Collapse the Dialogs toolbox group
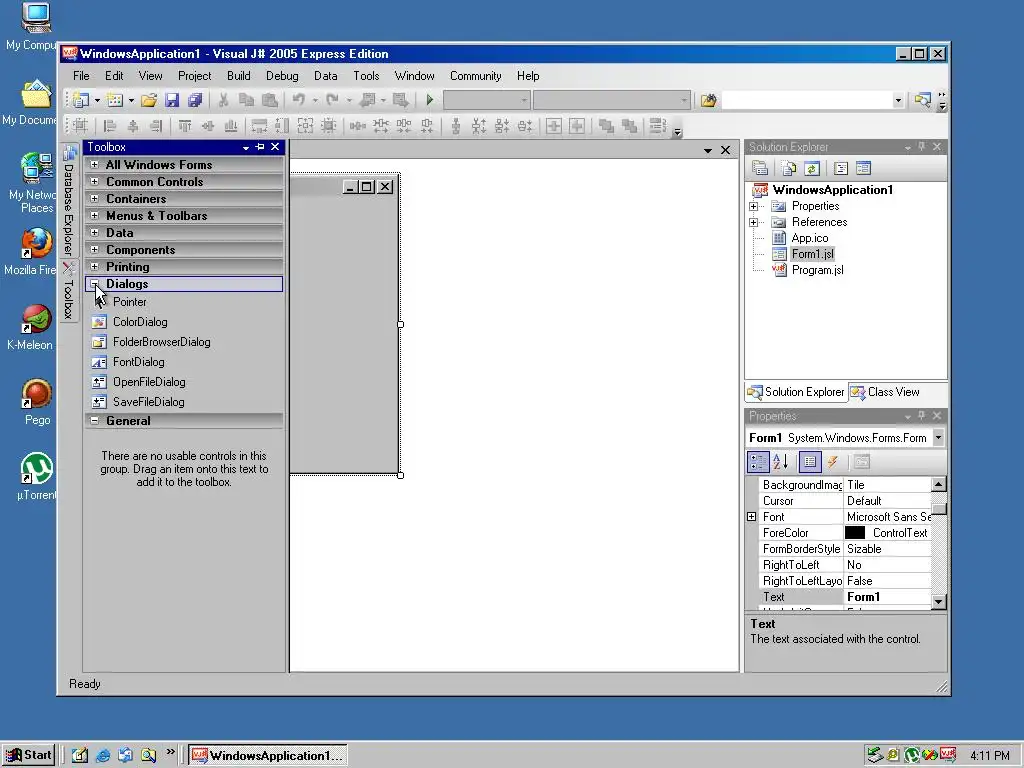1024x768 pixels. pyautogui.click(x=95, y=283)
